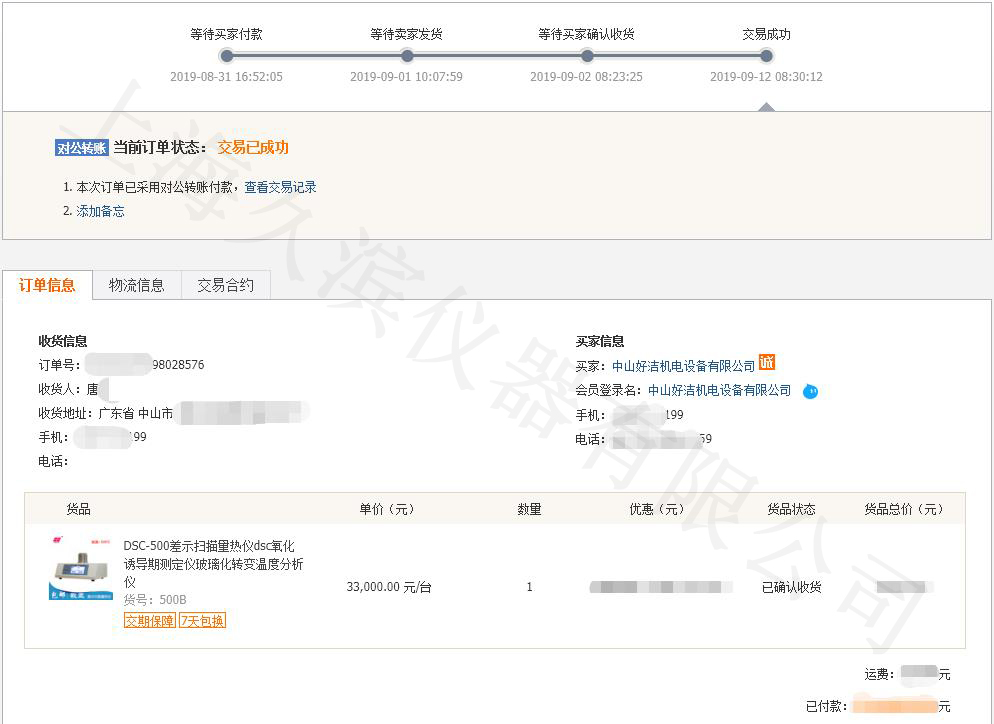This screenshot has width=994, height=724.
Task: Open the 交易合约 tab
Action: pos(225,285)
